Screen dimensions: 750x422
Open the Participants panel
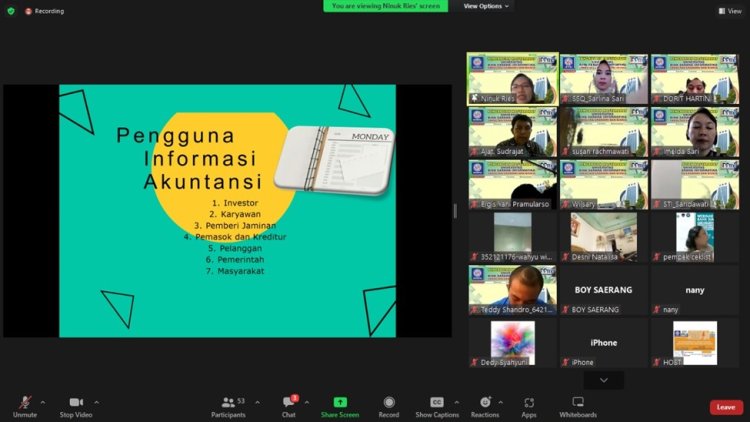click(x=229, y=407)
